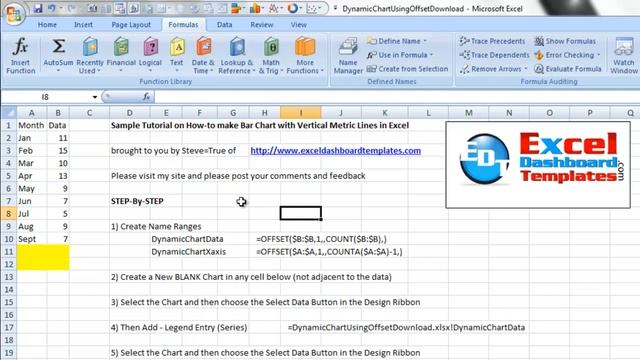This screenshot has width=640, height=360.
Task: Open the Name Manager
Action: [x=348, y=56]
